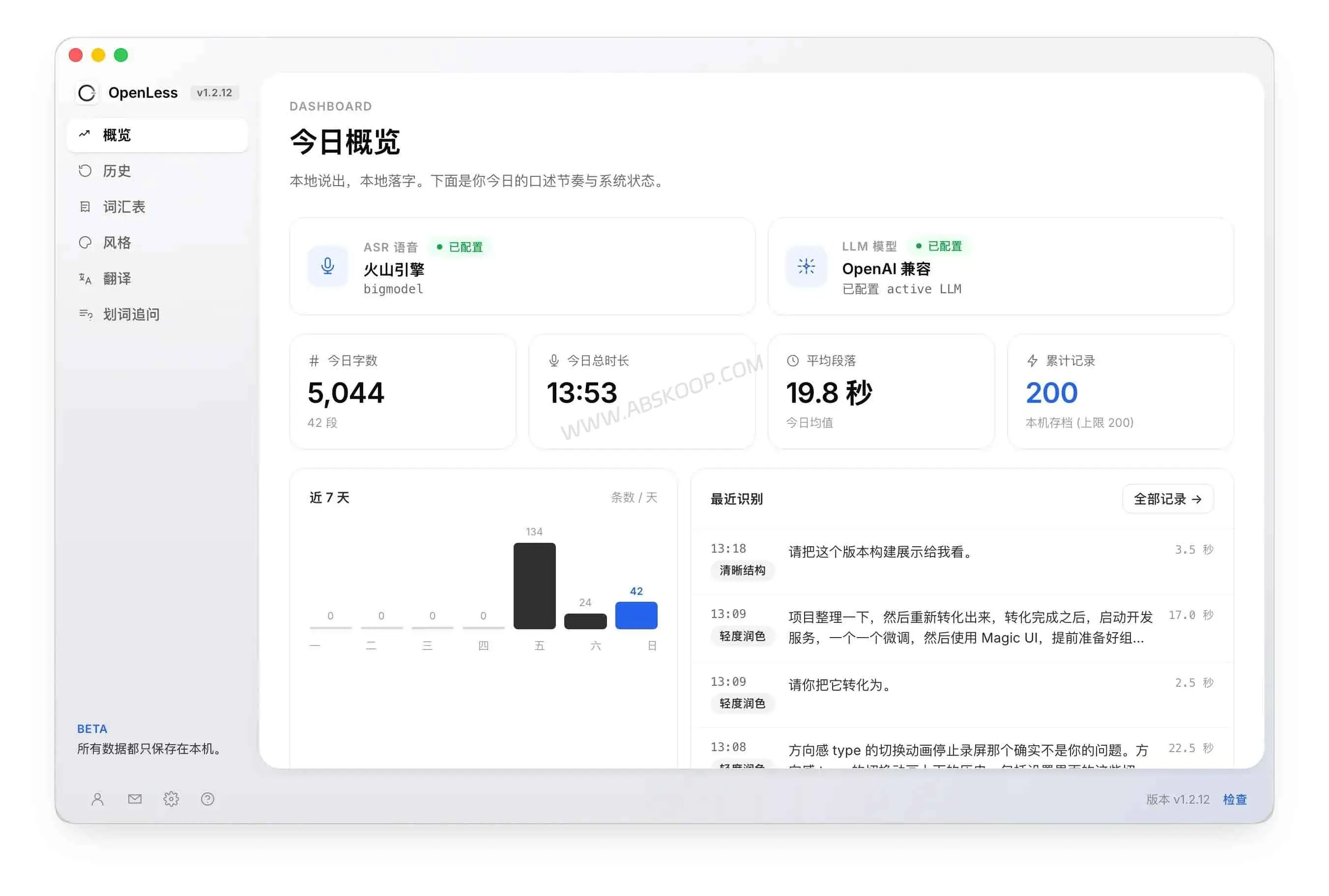Open the mail feedback icon

(x=135, y=799)
